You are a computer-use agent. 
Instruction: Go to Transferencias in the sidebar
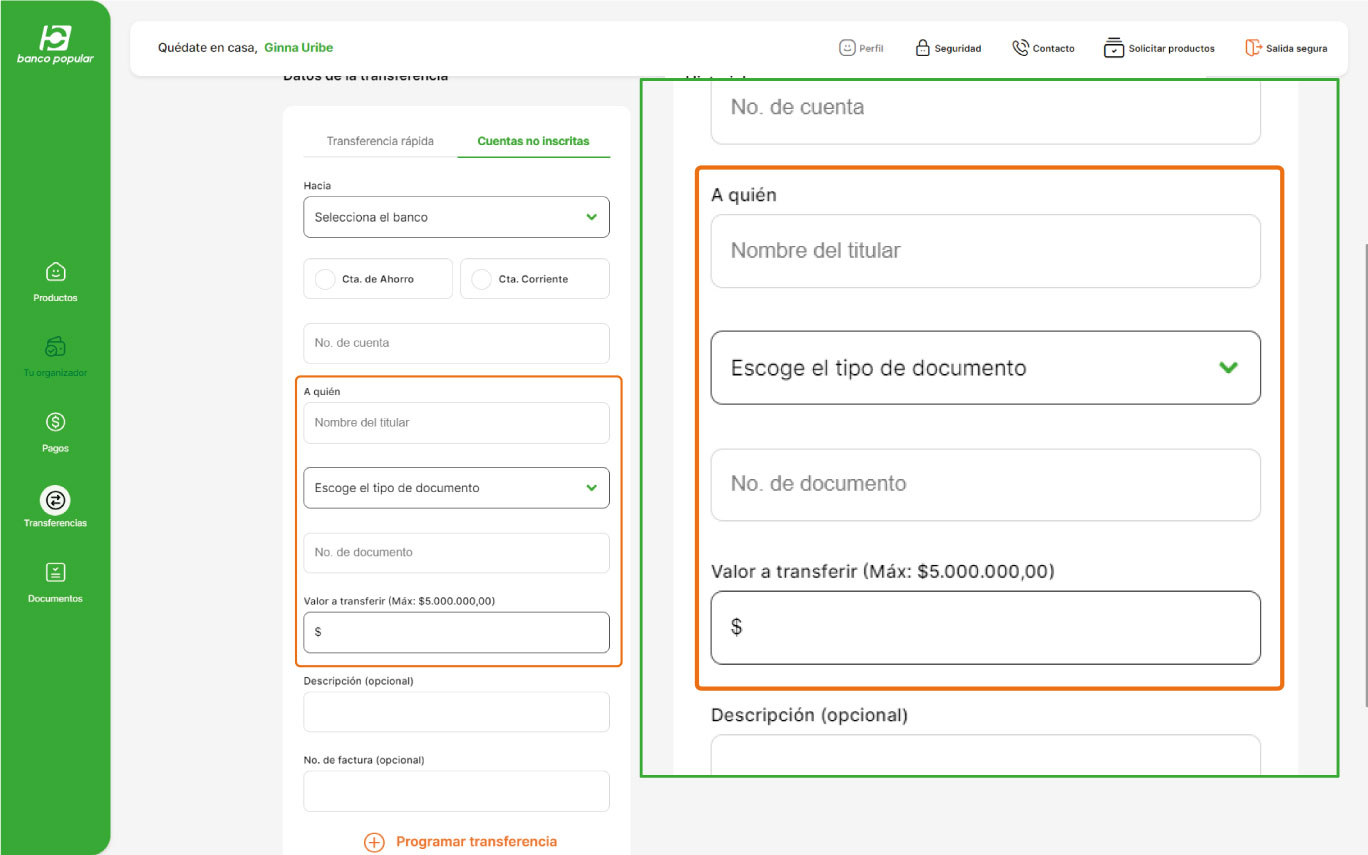(x=55, y=505)
